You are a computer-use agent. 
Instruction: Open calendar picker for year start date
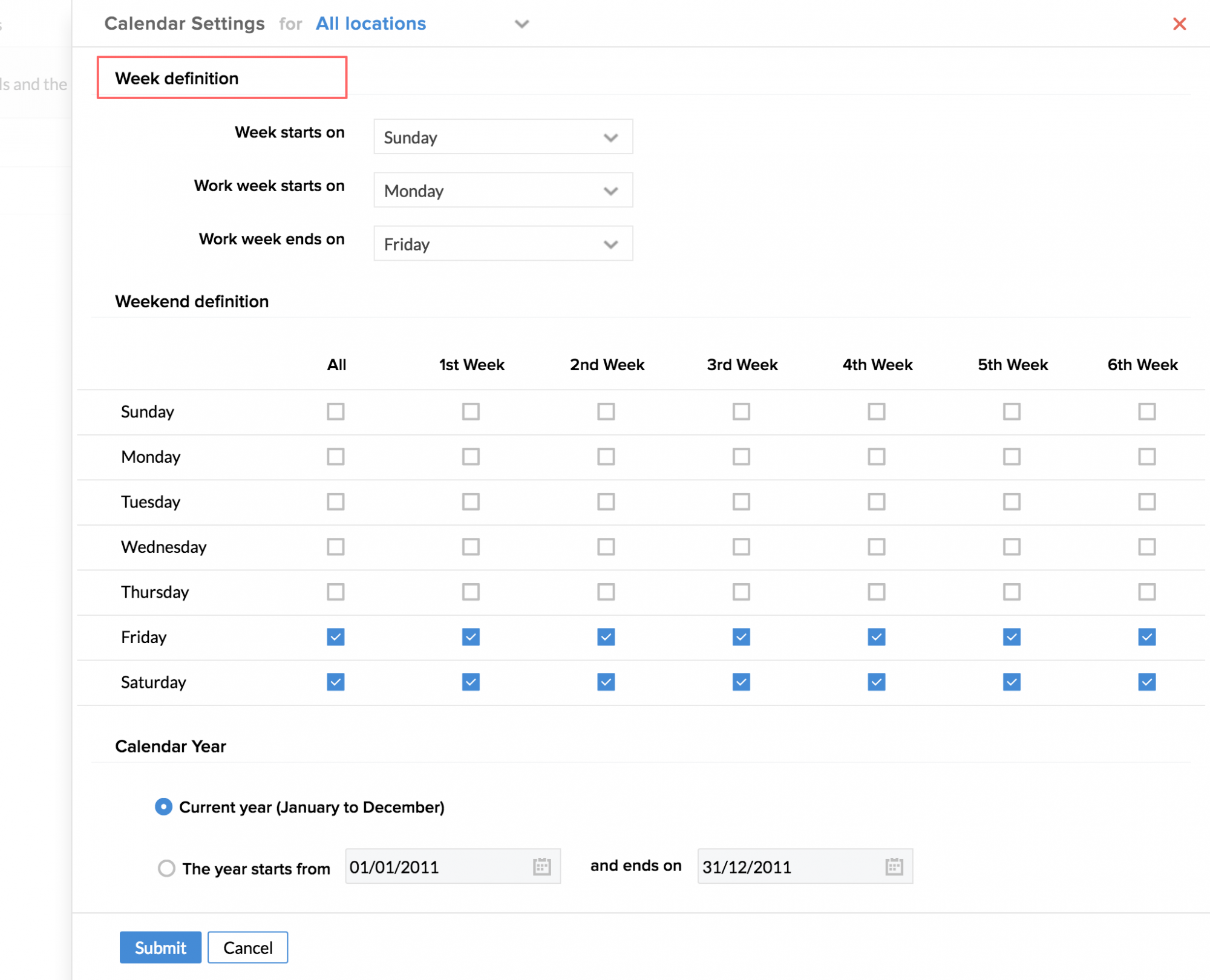point(541,867)
